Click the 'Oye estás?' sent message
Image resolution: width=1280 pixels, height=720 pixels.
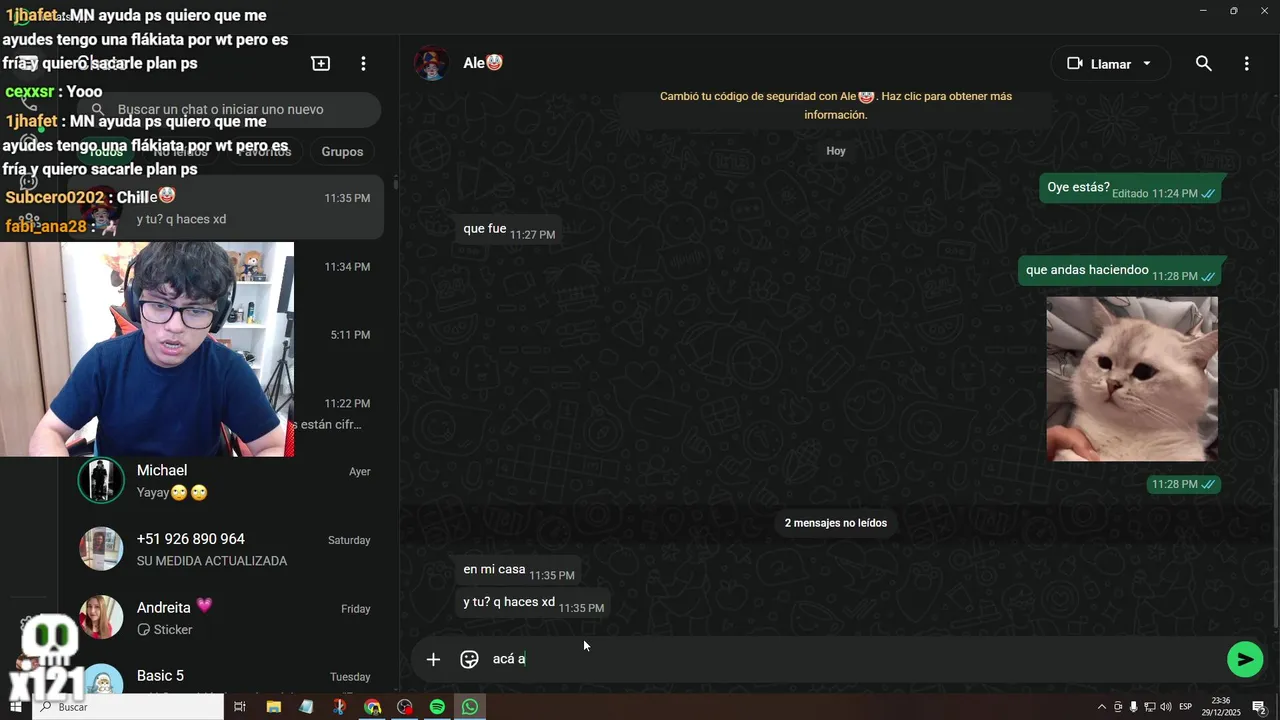[x=1131, y=188]
